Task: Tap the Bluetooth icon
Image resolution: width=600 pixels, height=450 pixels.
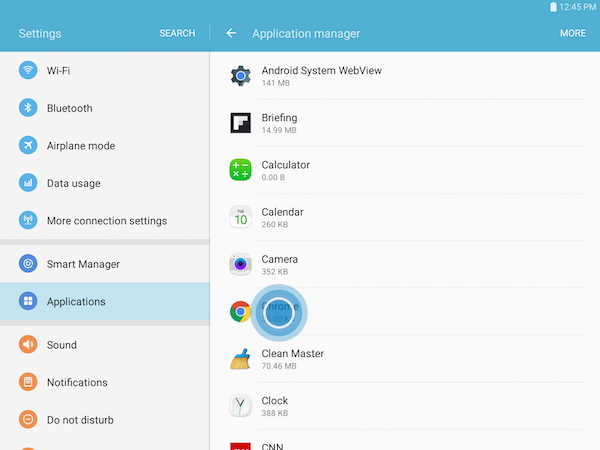Action: pos(28,108)
